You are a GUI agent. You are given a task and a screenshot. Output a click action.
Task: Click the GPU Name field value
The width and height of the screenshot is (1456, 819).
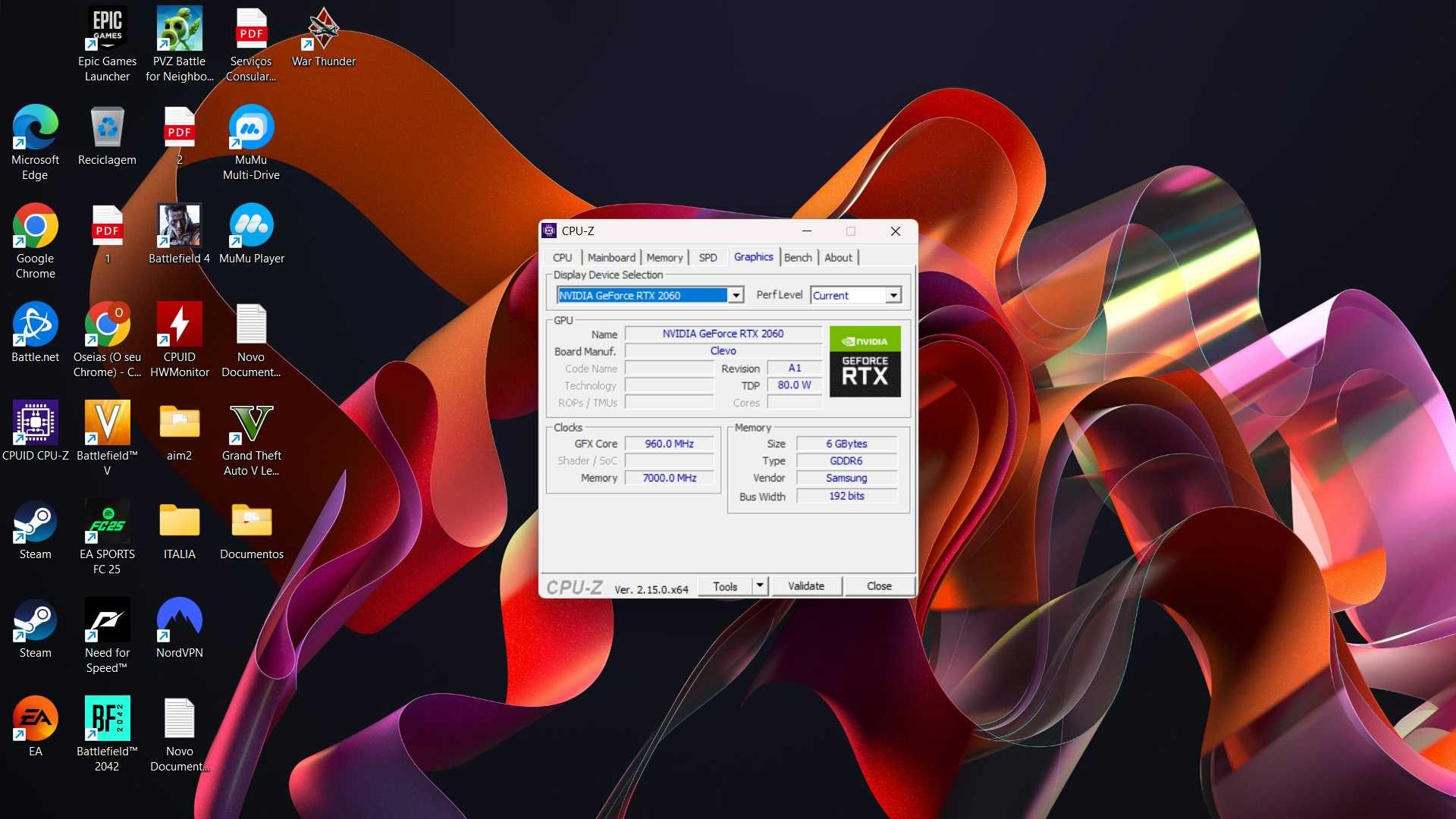[723, 334]
